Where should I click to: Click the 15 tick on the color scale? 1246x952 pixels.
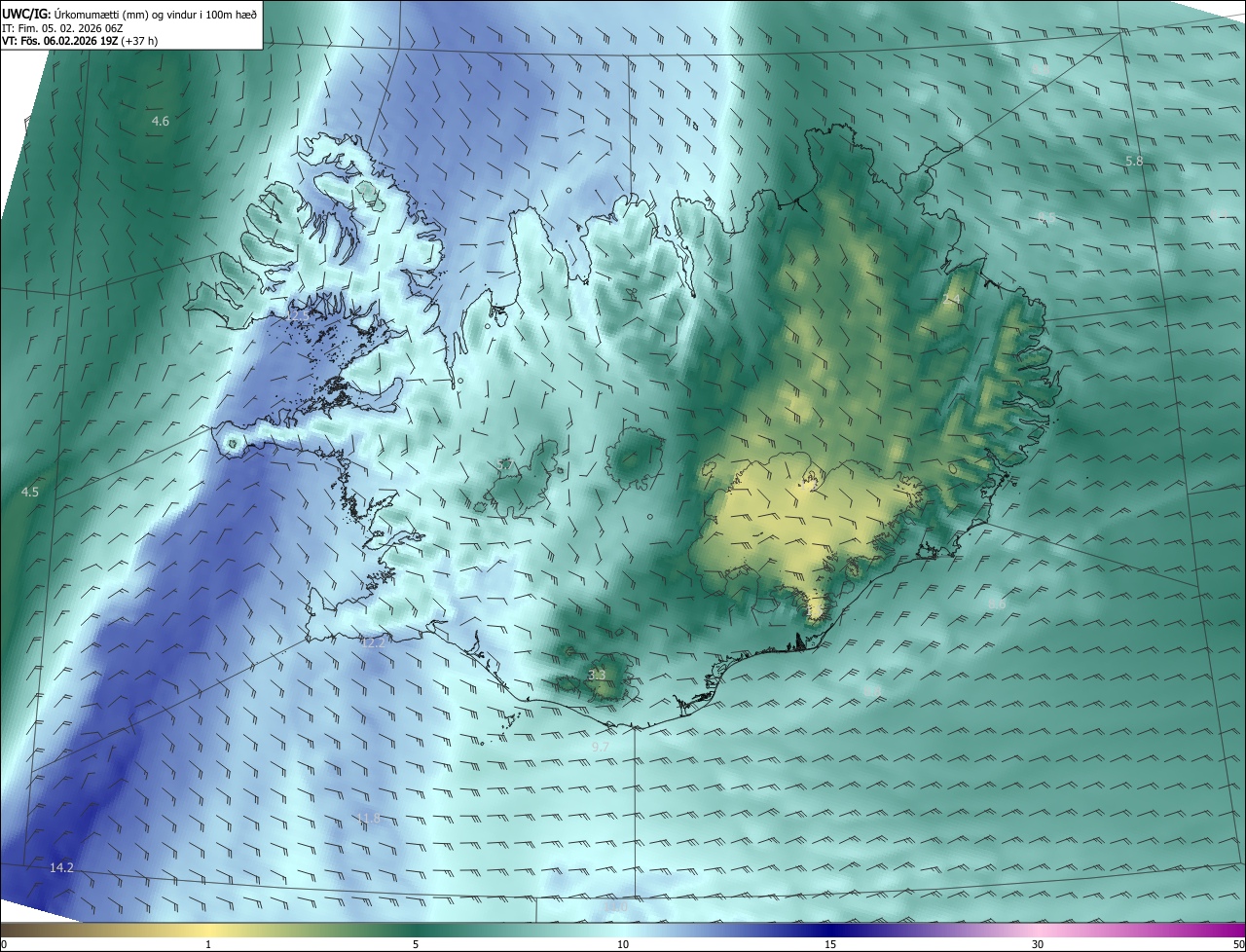pos(830,944)
